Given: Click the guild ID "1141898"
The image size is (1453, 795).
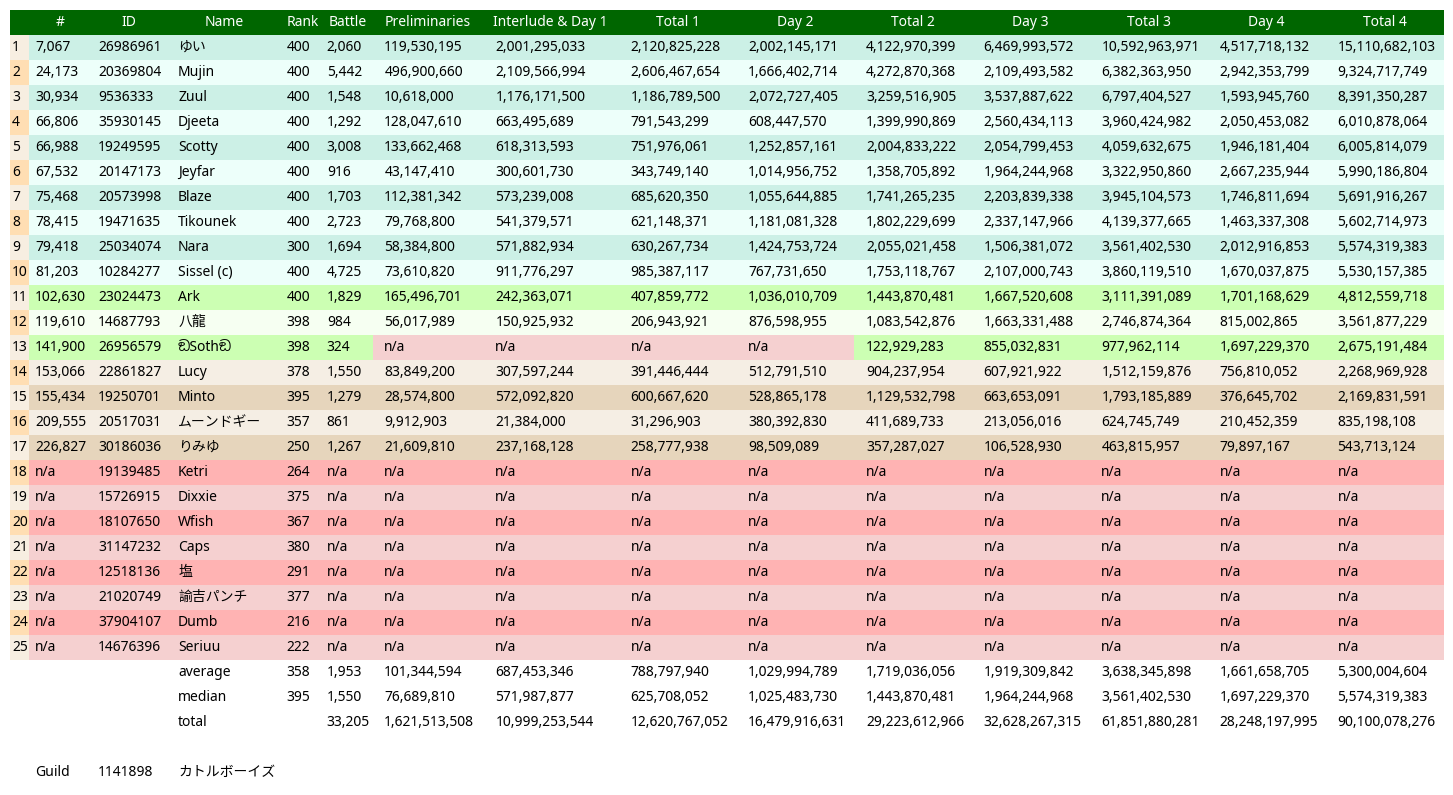Looking at the screenshot, I should click(x=125, y=771).
